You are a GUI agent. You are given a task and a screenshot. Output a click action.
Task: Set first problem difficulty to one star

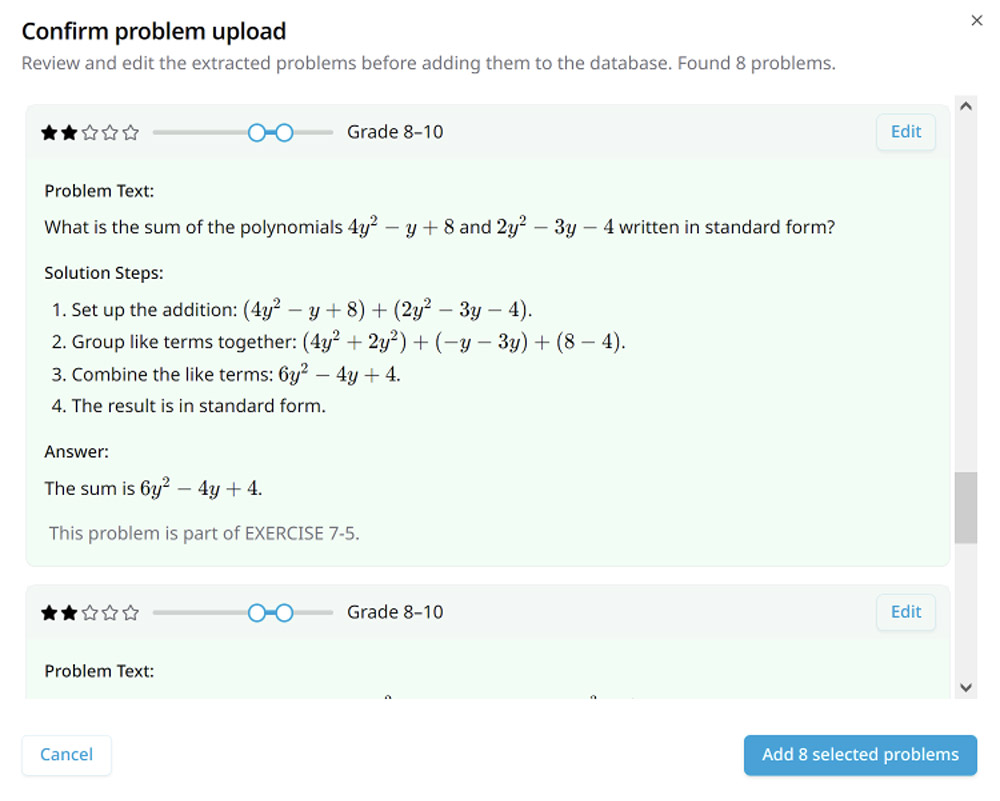coord(49,132)
